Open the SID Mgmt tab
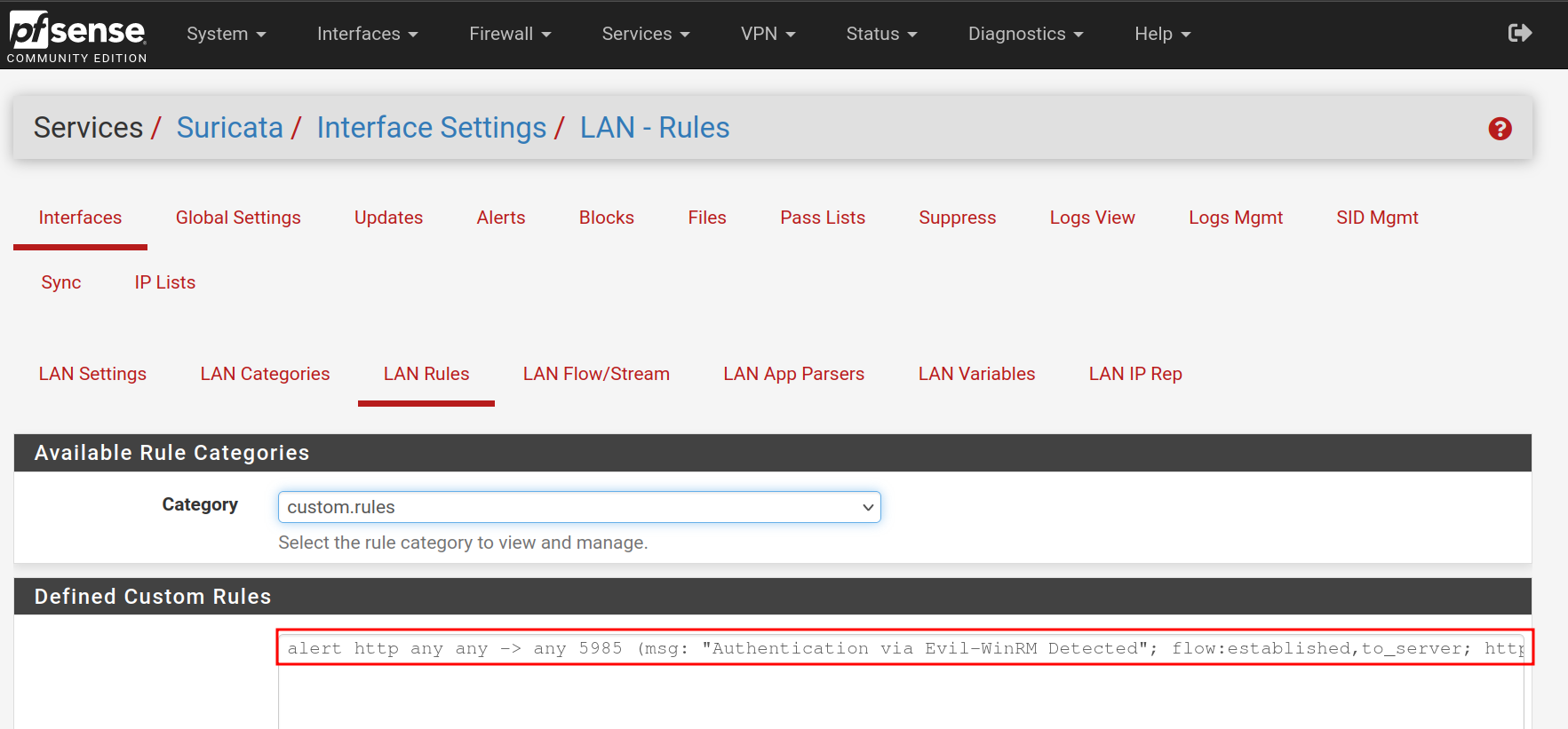Screen dimensions: 1568x729 (1377, 218)
